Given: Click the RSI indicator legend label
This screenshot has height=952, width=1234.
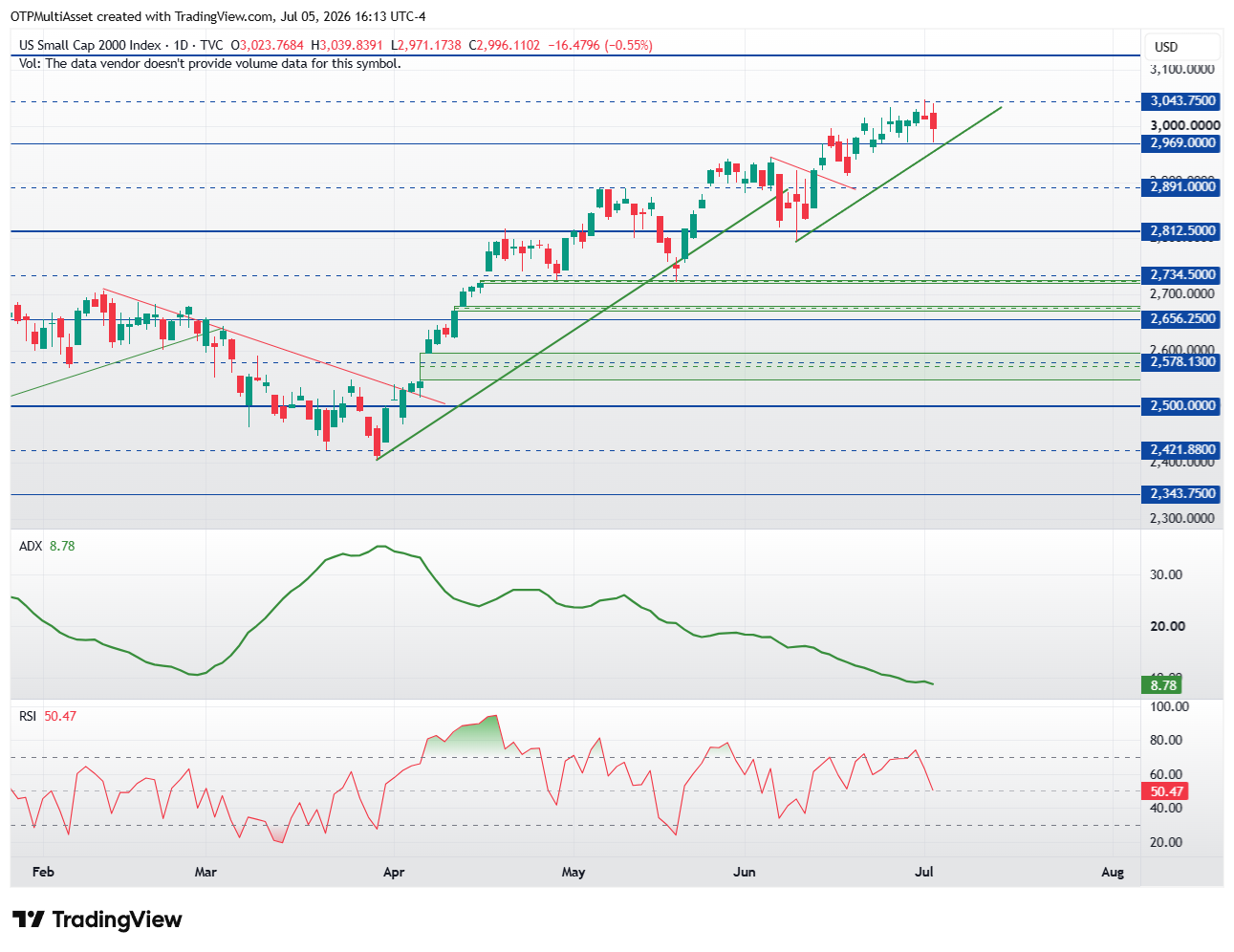Looking at the screenshot, I should point(28,715).
